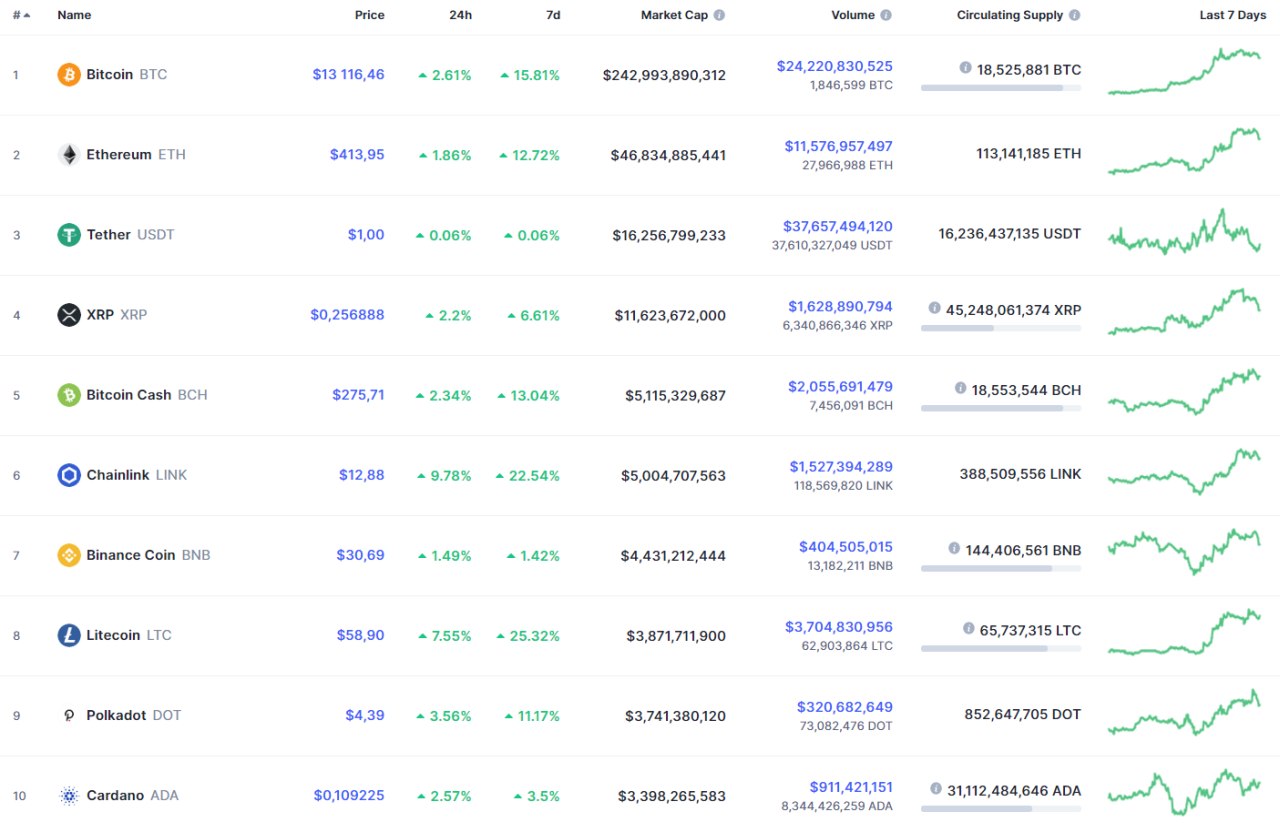Sort table by Volume header
Screen dimensions: 1280x832
point(853,16)
